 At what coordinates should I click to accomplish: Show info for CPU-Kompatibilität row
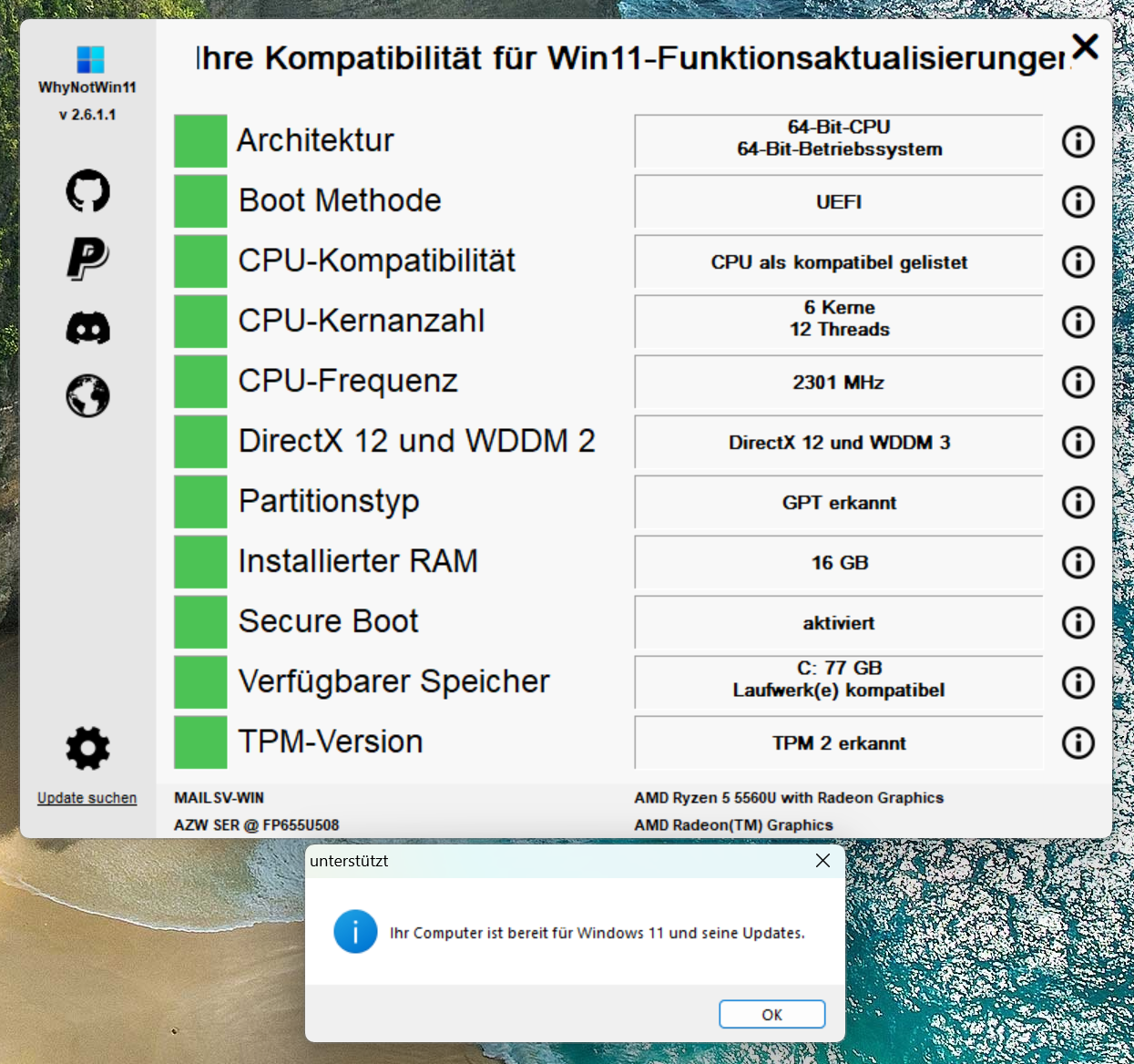(1078, 261)
